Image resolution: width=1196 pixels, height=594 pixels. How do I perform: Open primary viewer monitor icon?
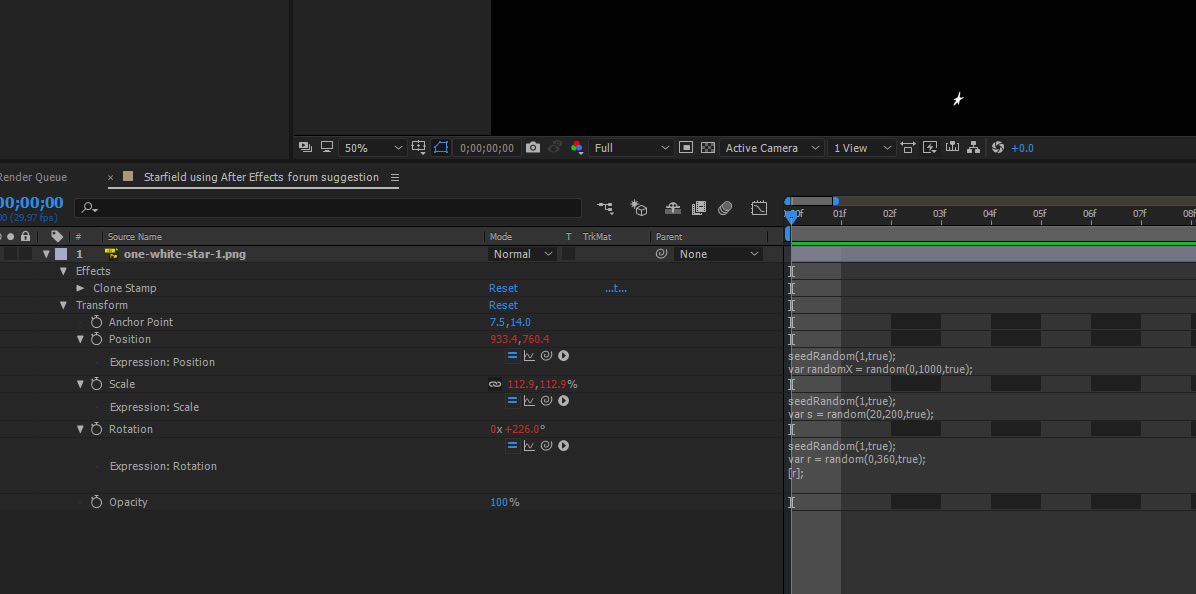pyautogui.click(x=327, y=147)
